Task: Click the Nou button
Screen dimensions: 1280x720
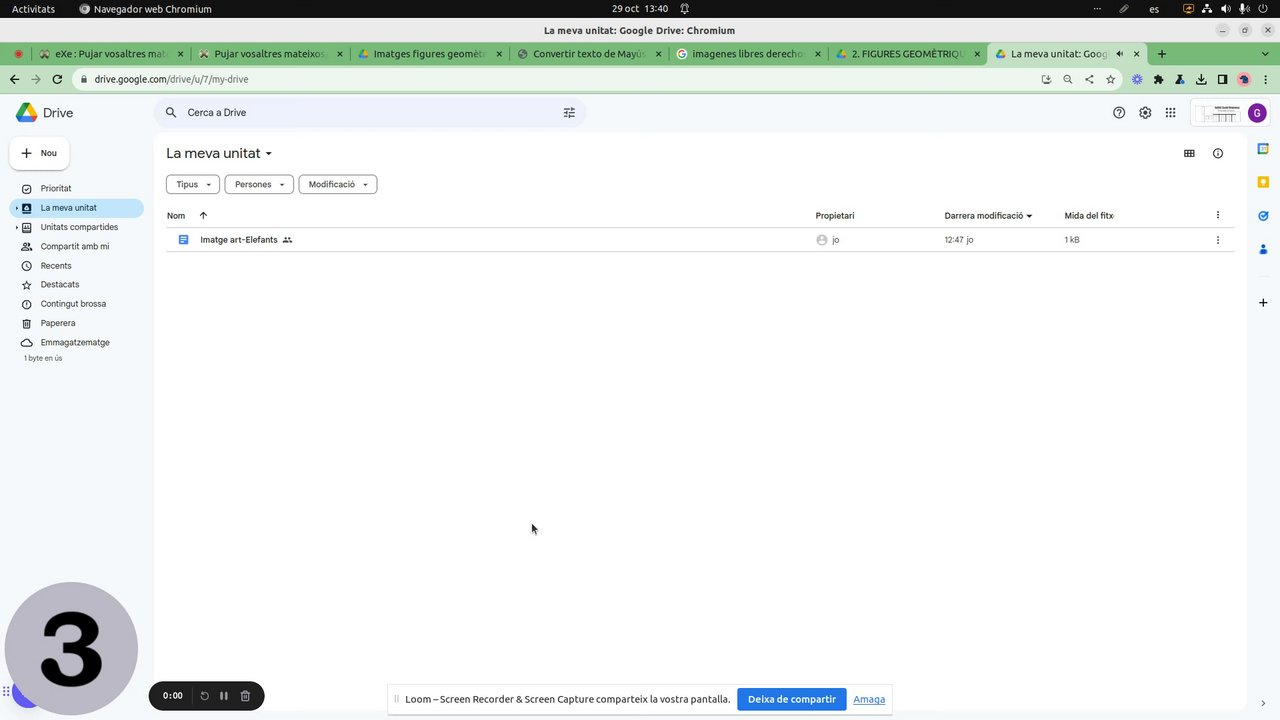Action: coord(40,153)
